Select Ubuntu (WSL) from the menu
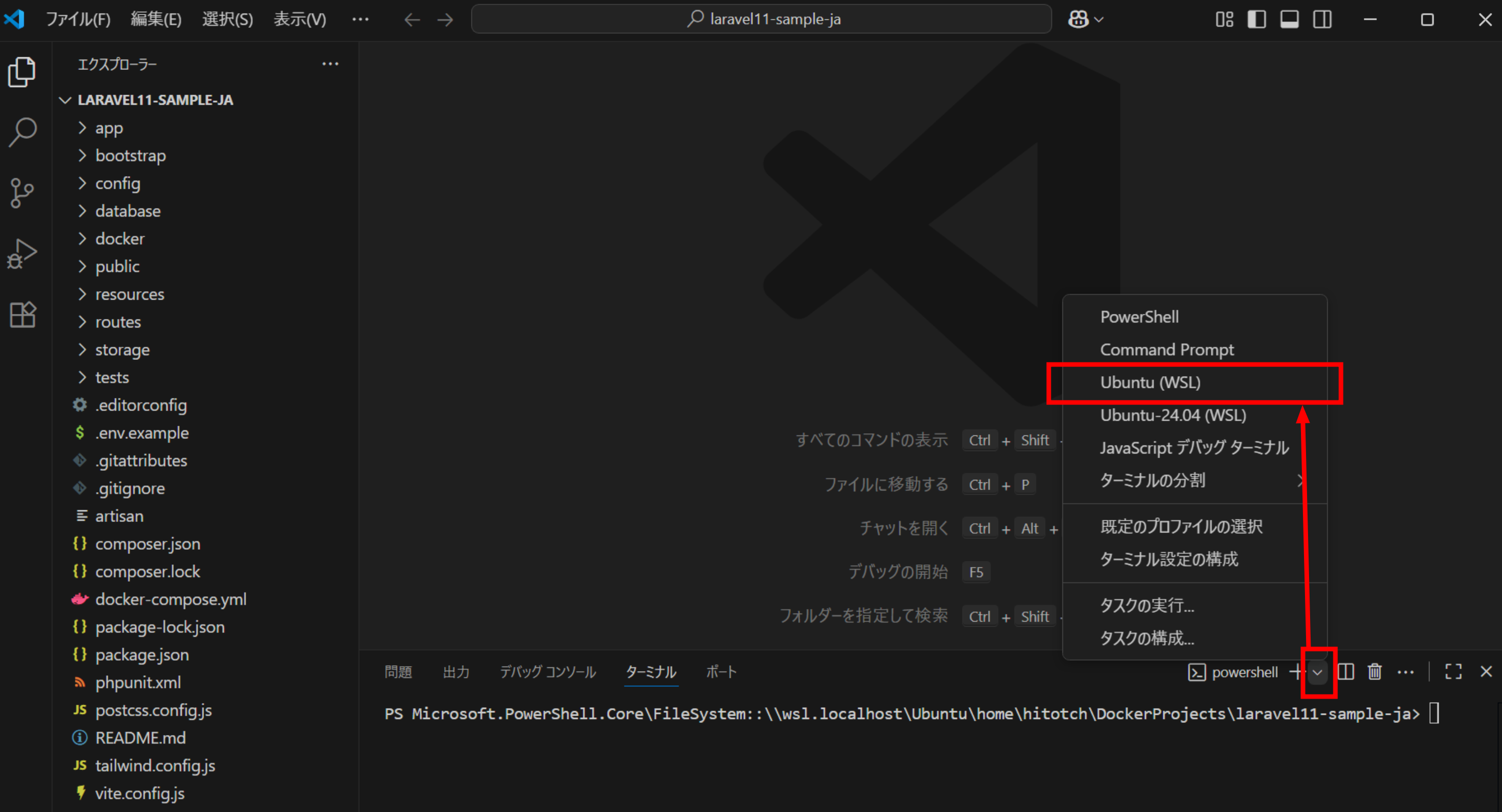 pos(1150,382)
